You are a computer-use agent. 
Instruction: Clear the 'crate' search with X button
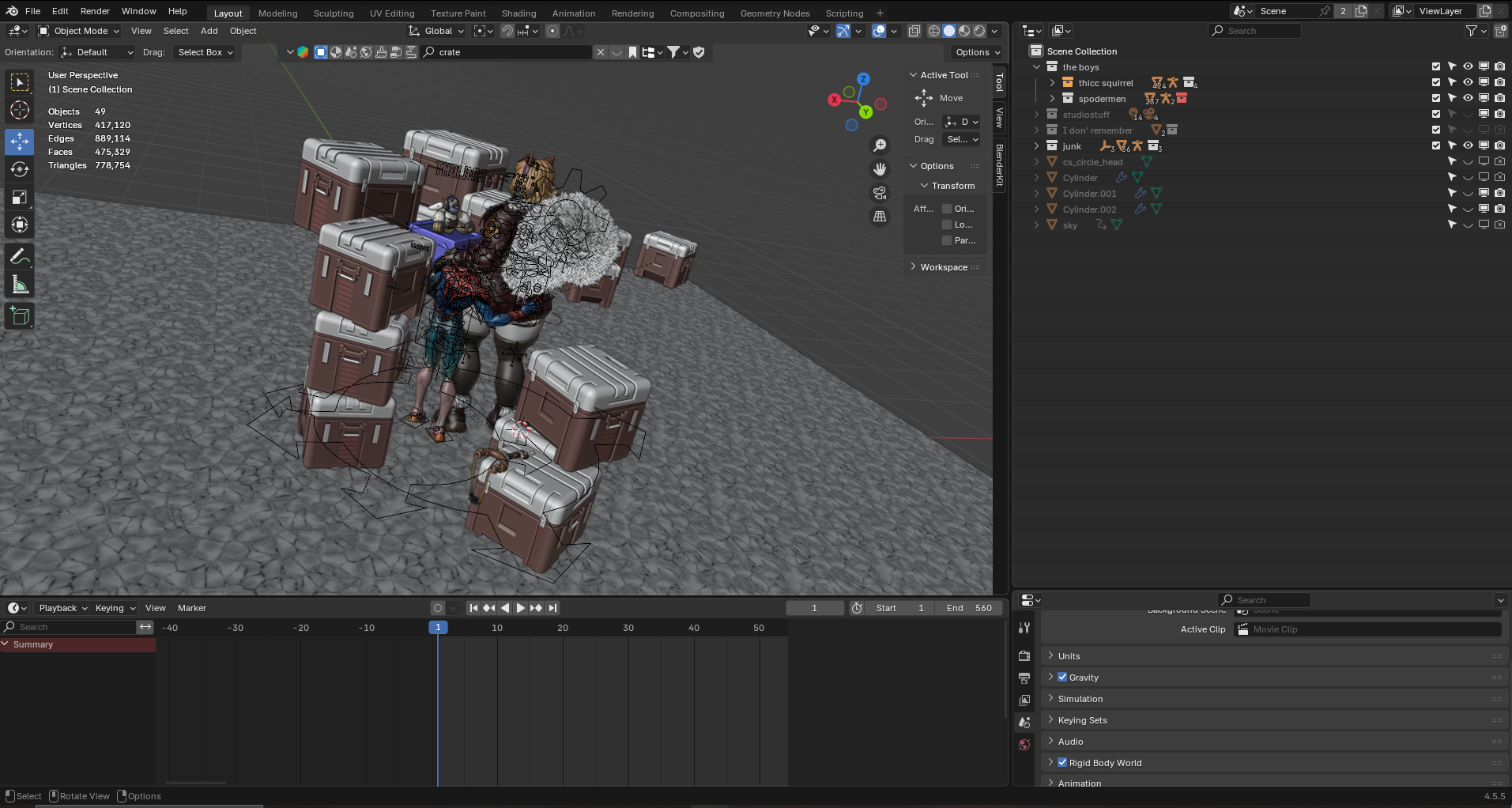tap(601, 52)
